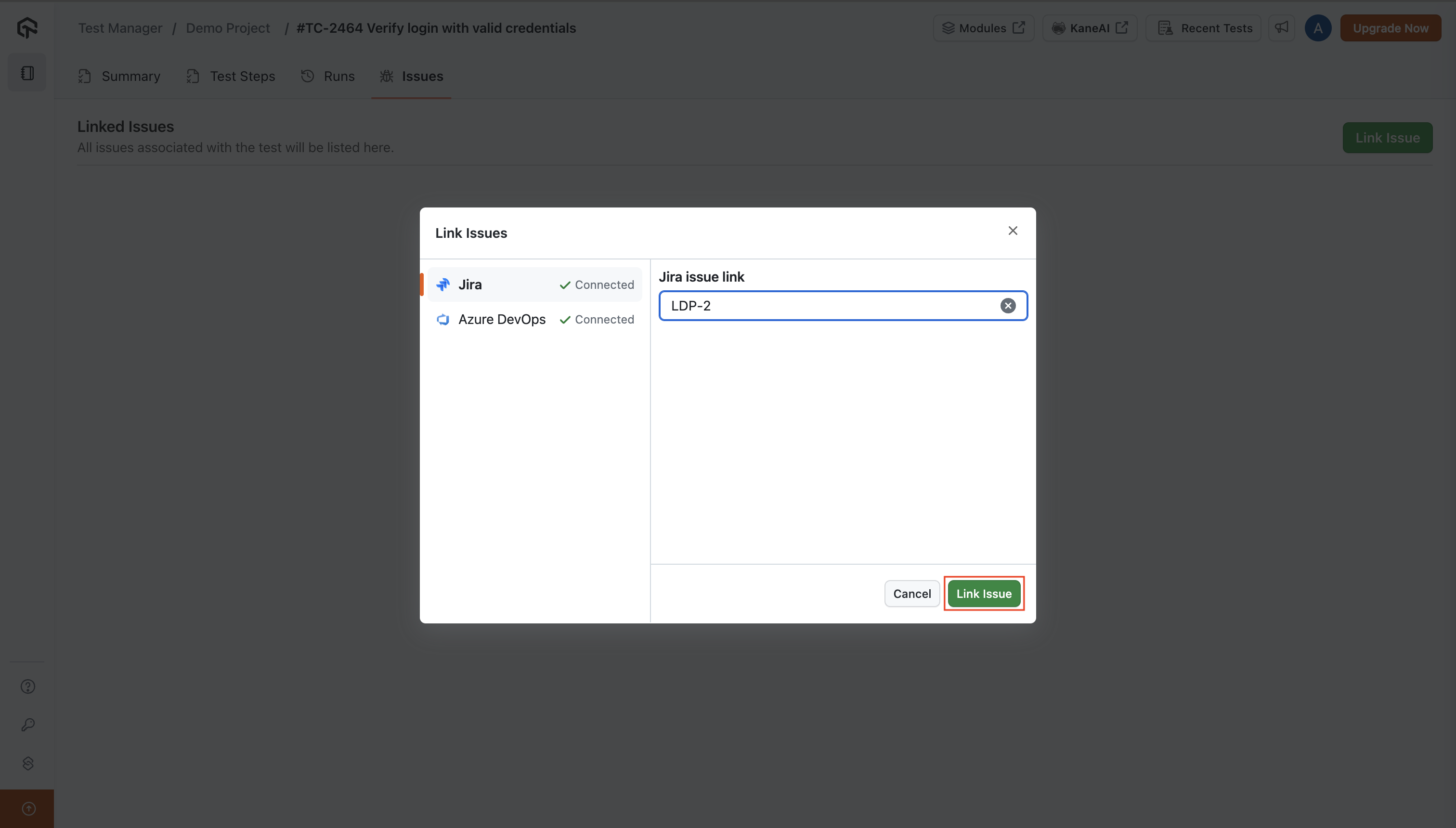Image resolution: width=1456 pixels, height=828 pixels.
Task: Select the Azure DevOps integration
Action: coord(501,319)
